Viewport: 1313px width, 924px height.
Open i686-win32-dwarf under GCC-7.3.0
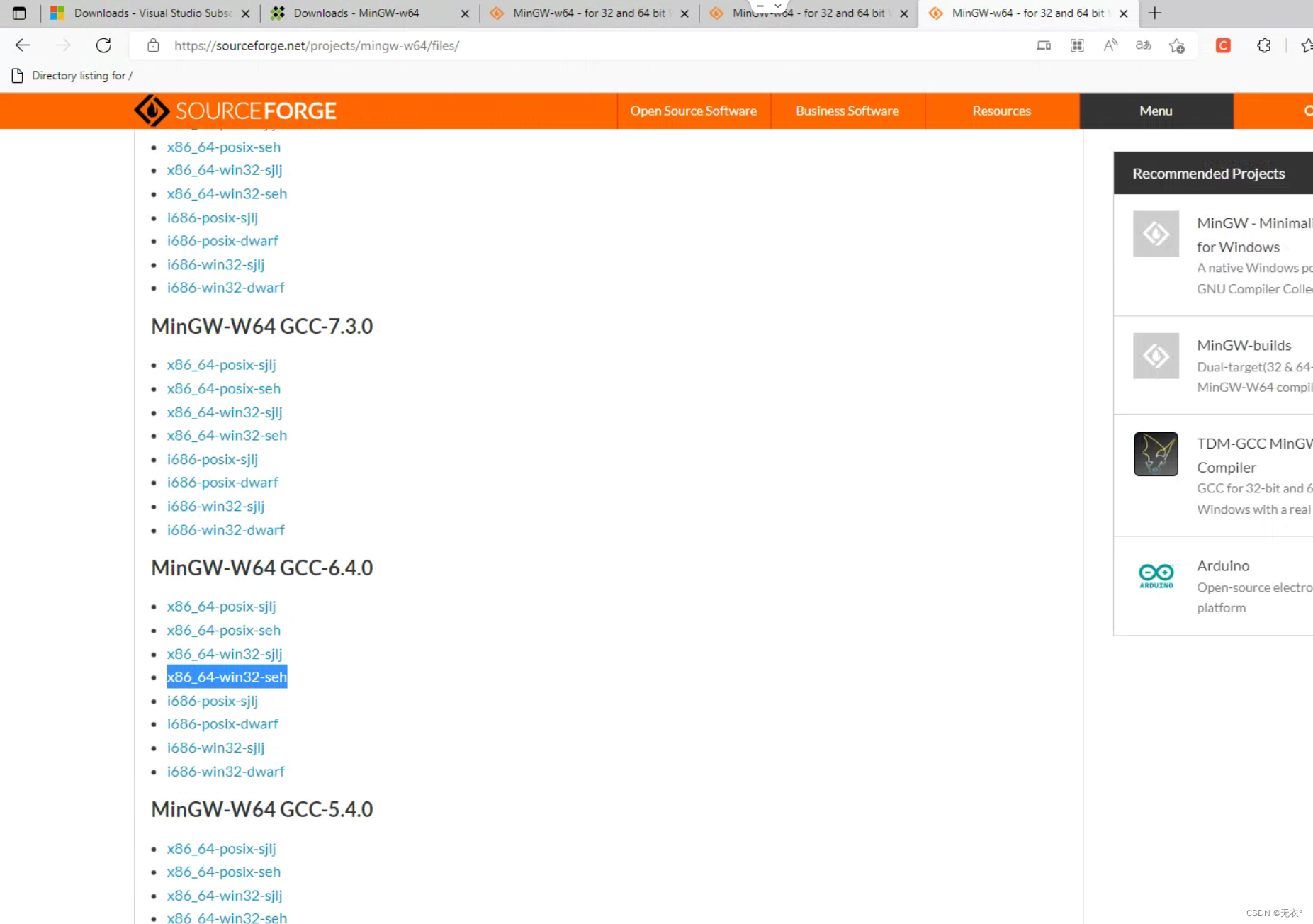(225, 529)
